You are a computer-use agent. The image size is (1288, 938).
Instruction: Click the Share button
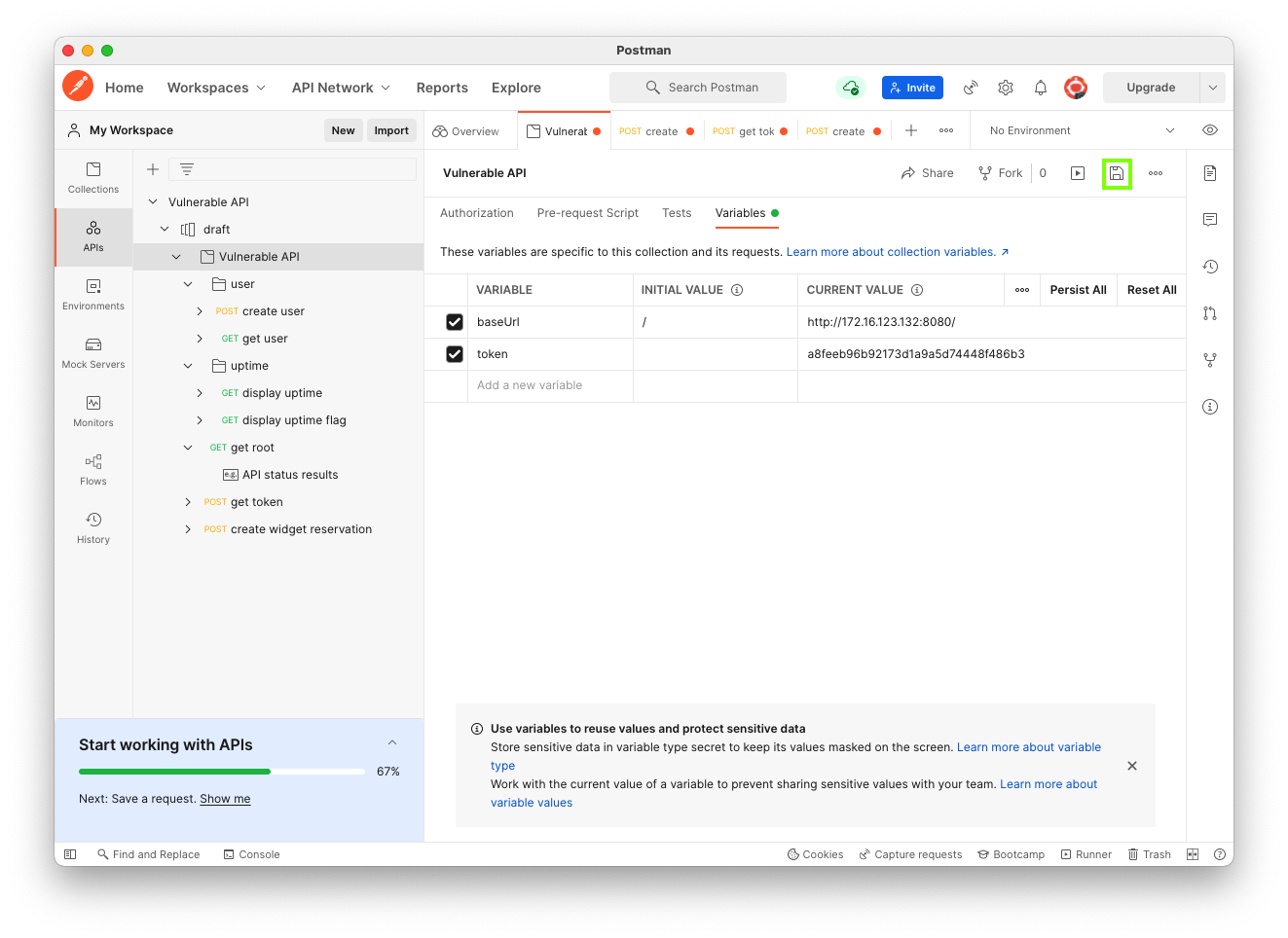(x=928, y=173)
